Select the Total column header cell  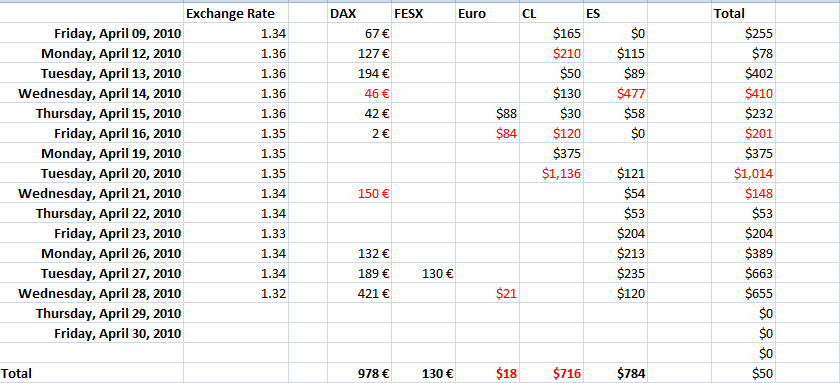point(744,14)
